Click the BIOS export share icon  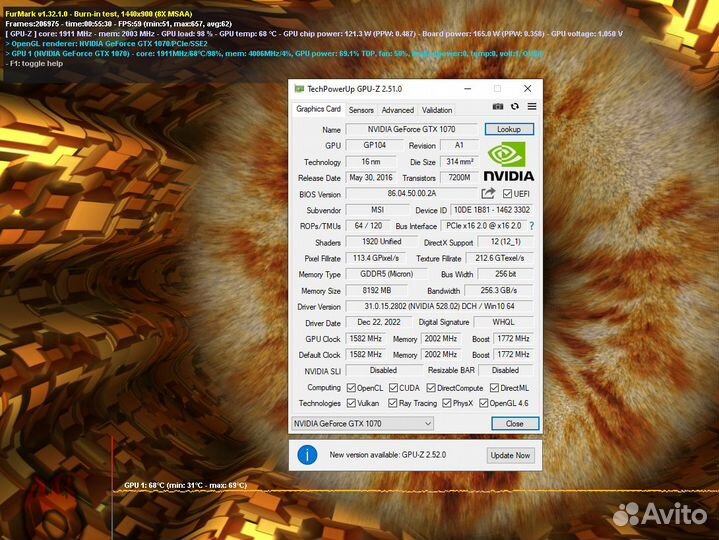pos(488,193)
